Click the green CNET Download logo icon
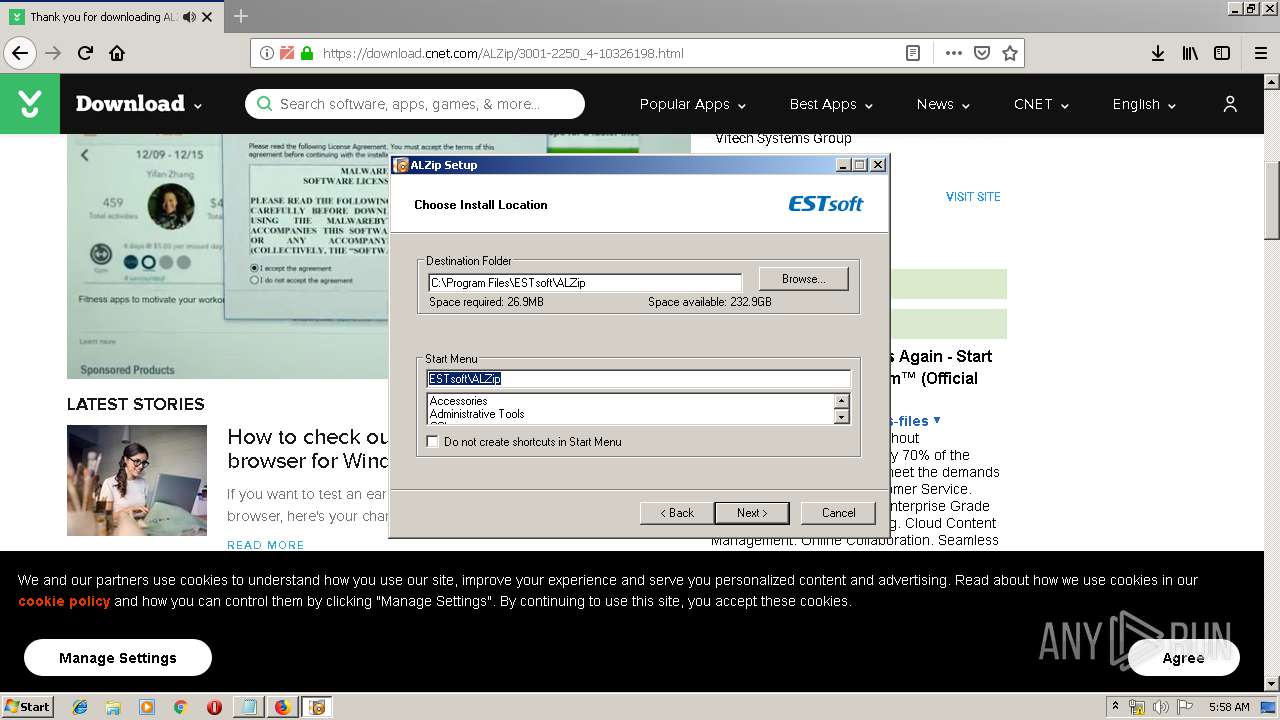1280x720 pixels. (30, 104)
